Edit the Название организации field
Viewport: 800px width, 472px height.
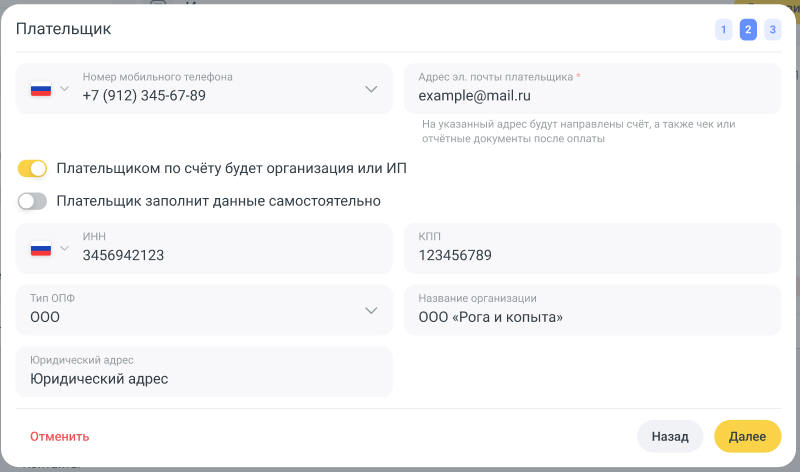(592, 317)
